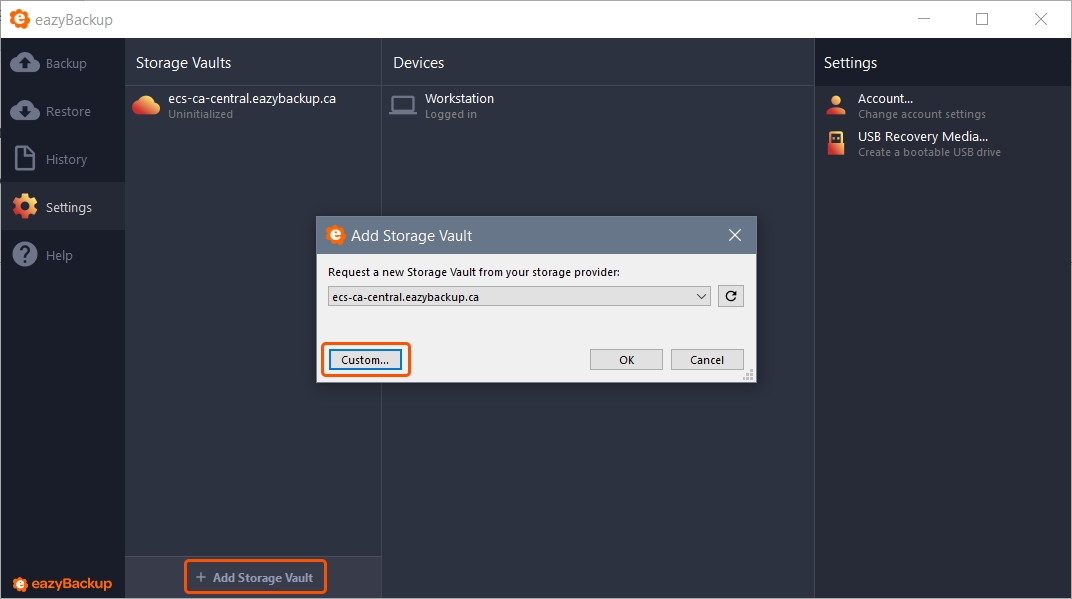This screenshot has height=599, width=1072.
Task: Open the Restore section cloud download icon
Action: click(x=25, y=111)
